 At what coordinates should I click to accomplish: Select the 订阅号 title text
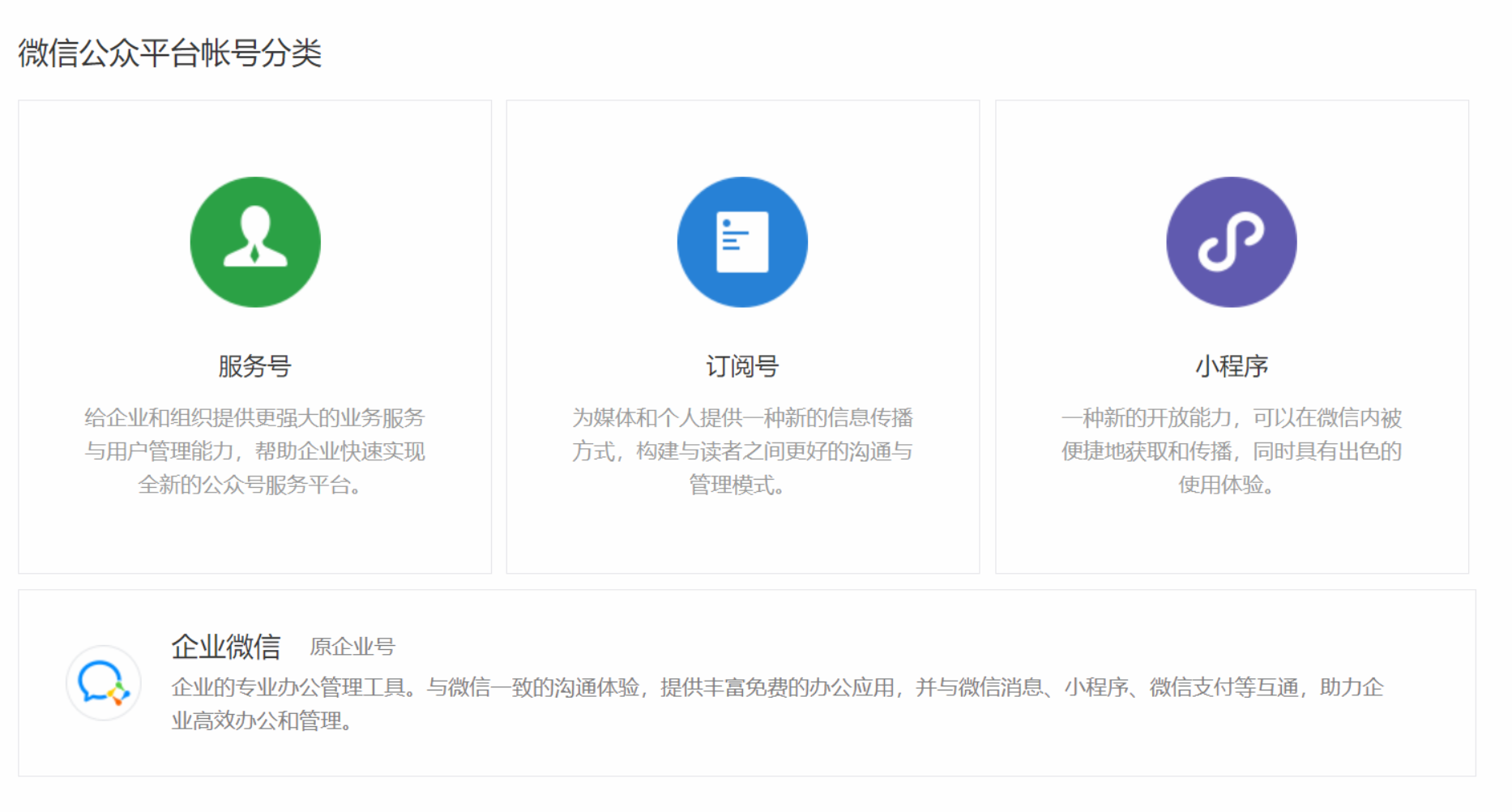[742, 366]
